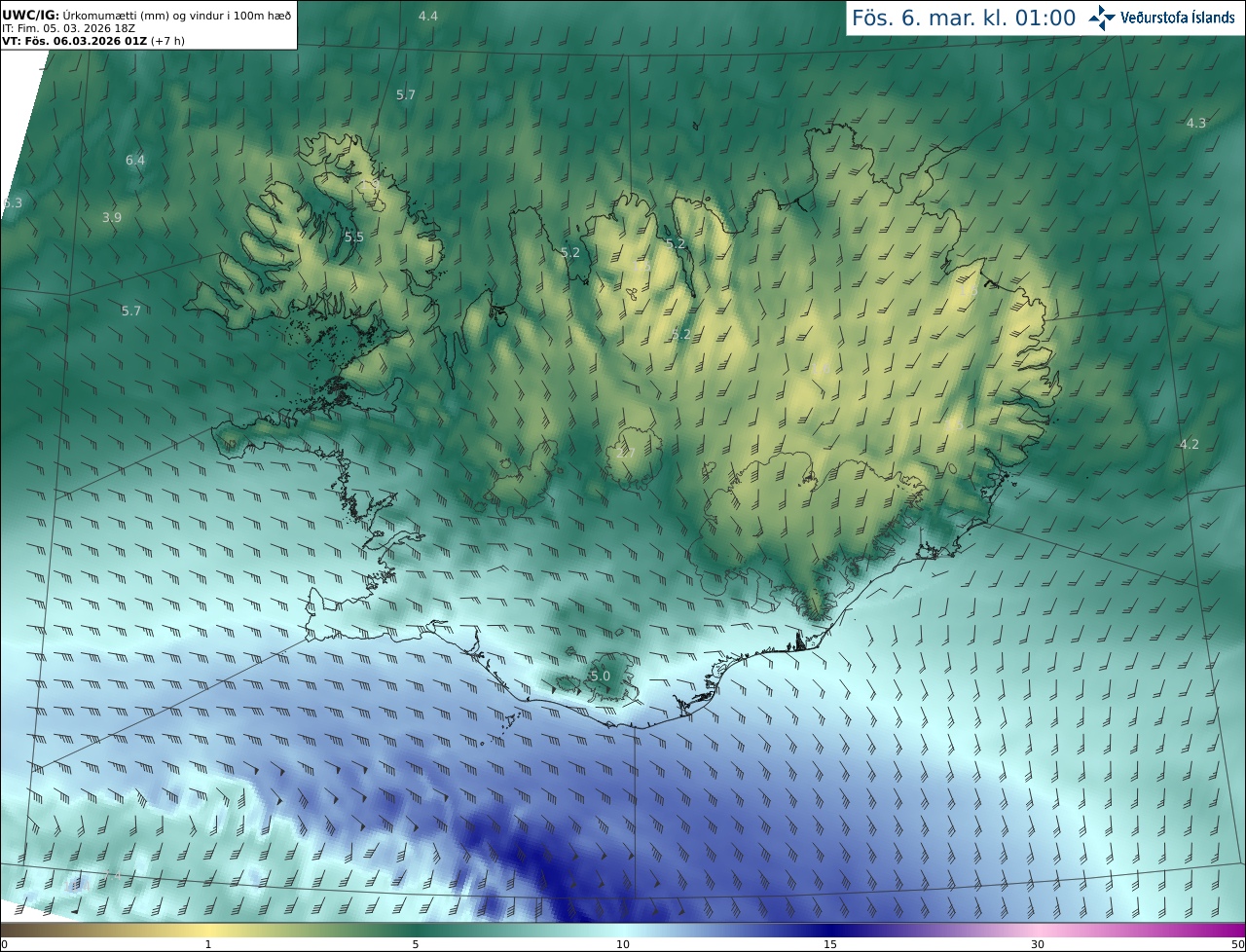Click the 6.4 value on the map
The width and height of the screenshot is (1246, 952).
point(135,160)
